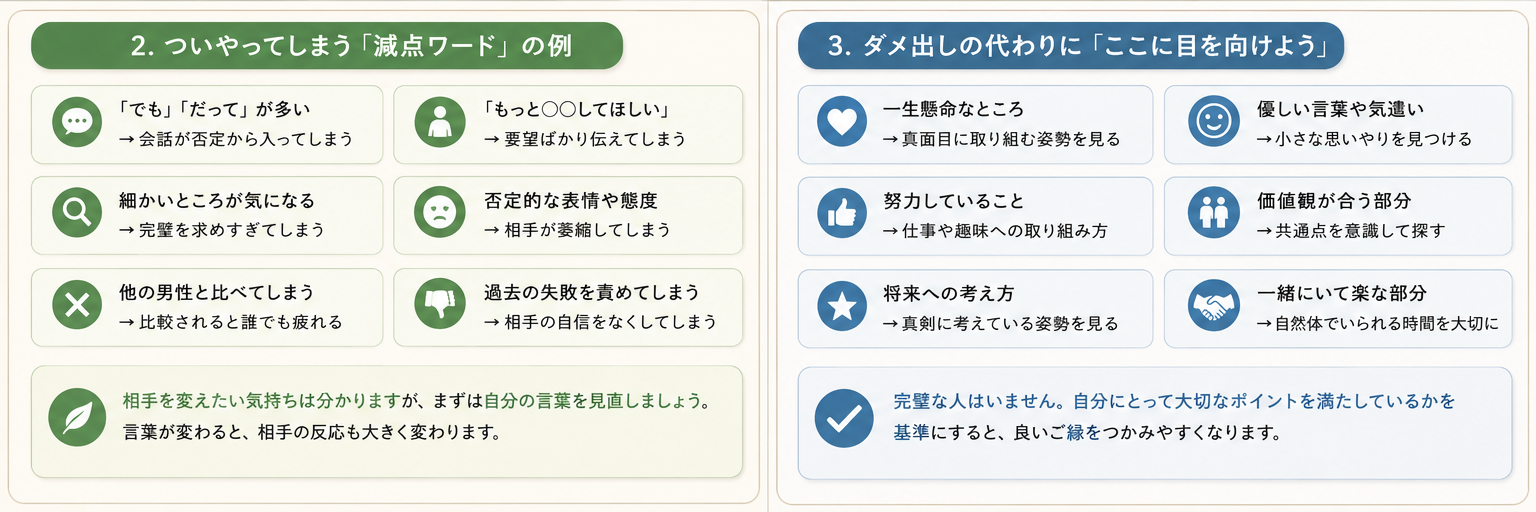Click the thumbs-up icon for 努力していること

[842, 215]
